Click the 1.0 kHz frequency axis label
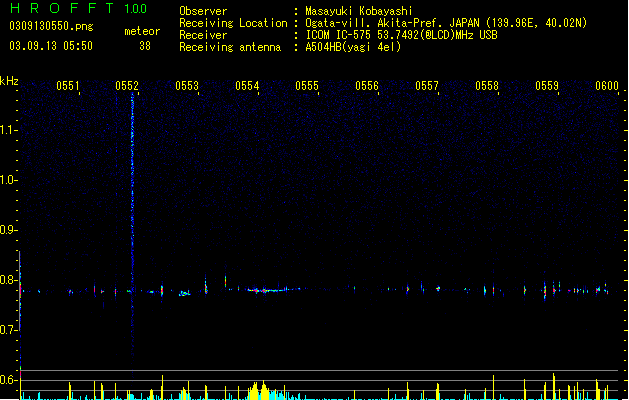The image size is (629, 400). pyautogui.click(x=8, y=180)
